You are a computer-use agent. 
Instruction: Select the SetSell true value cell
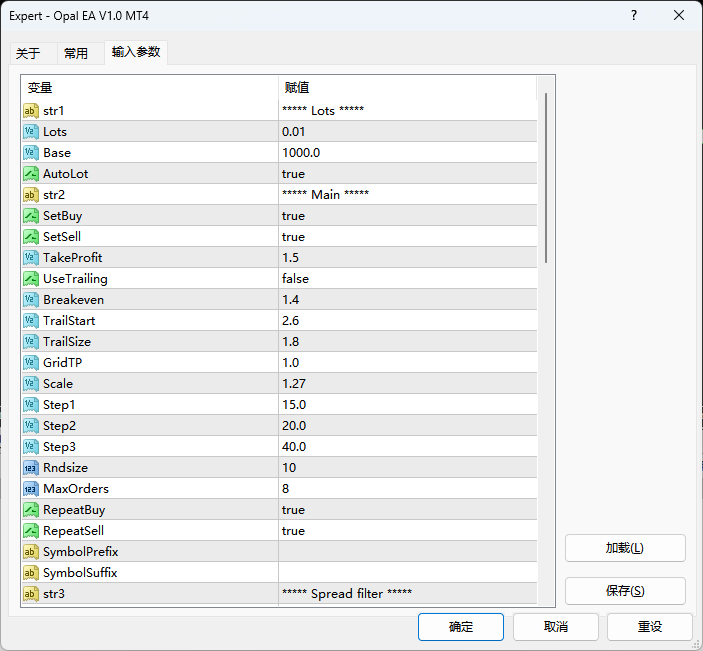(407, 237)
